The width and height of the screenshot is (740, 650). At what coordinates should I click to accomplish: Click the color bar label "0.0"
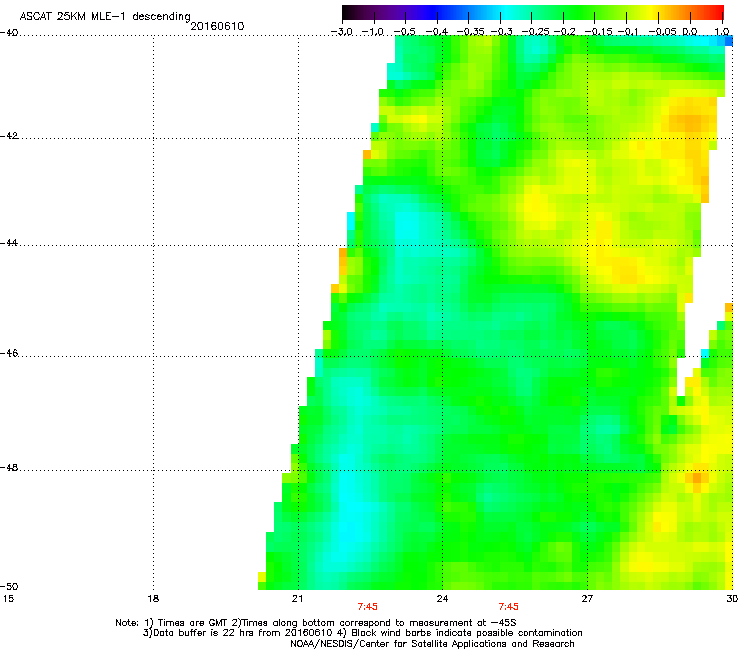pyautogui.click(x=690, y=32)
